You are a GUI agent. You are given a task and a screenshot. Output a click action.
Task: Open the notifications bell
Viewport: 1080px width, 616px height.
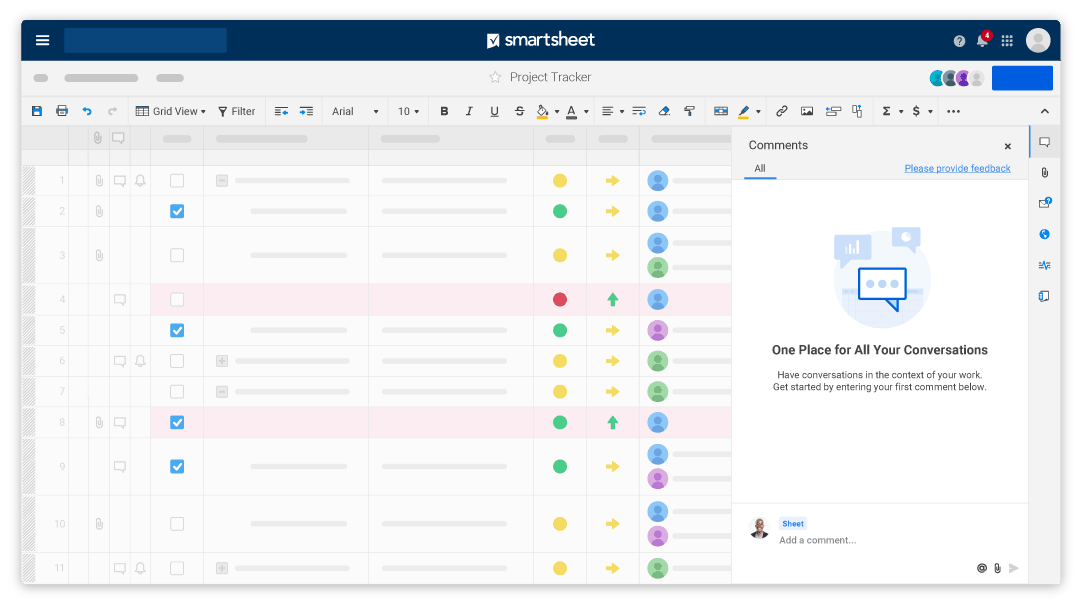point(982,40)
